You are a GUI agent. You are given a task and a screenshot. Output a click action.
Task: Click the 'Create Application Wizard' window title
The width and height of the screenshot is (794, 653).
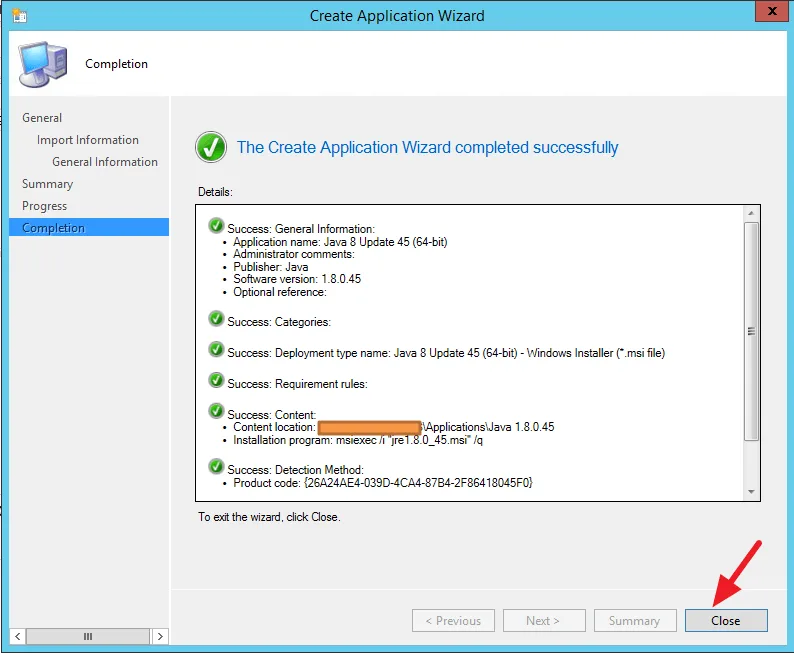tap(397, 16)
